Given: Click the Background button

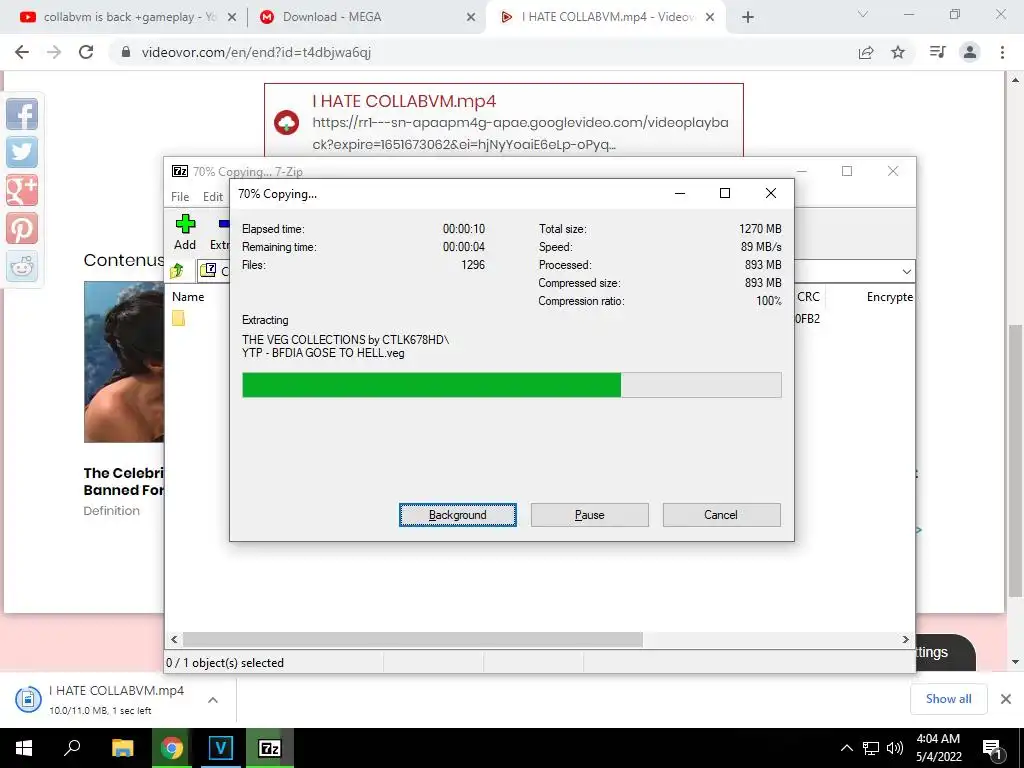Looking at the screenshot, I should click(458, 515).
